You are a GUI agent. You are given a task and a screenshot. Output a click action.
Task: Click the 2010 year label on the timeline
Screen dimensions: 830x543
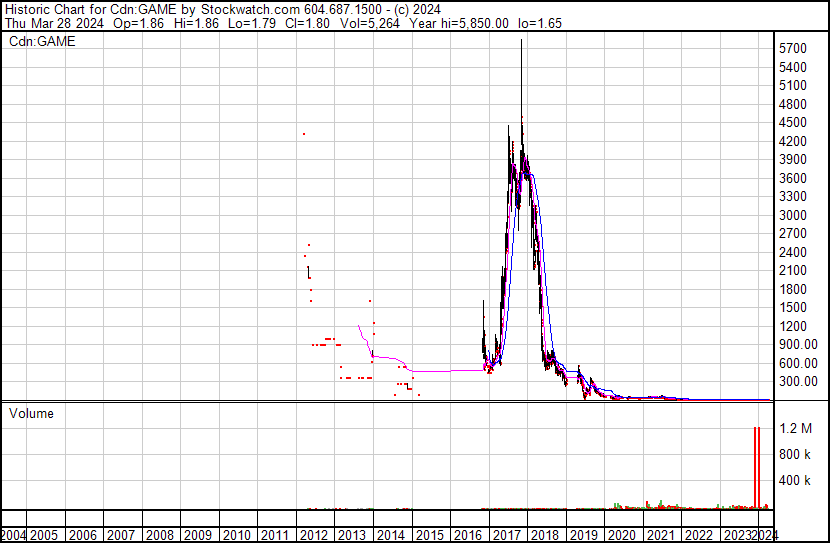coord(237,535)
